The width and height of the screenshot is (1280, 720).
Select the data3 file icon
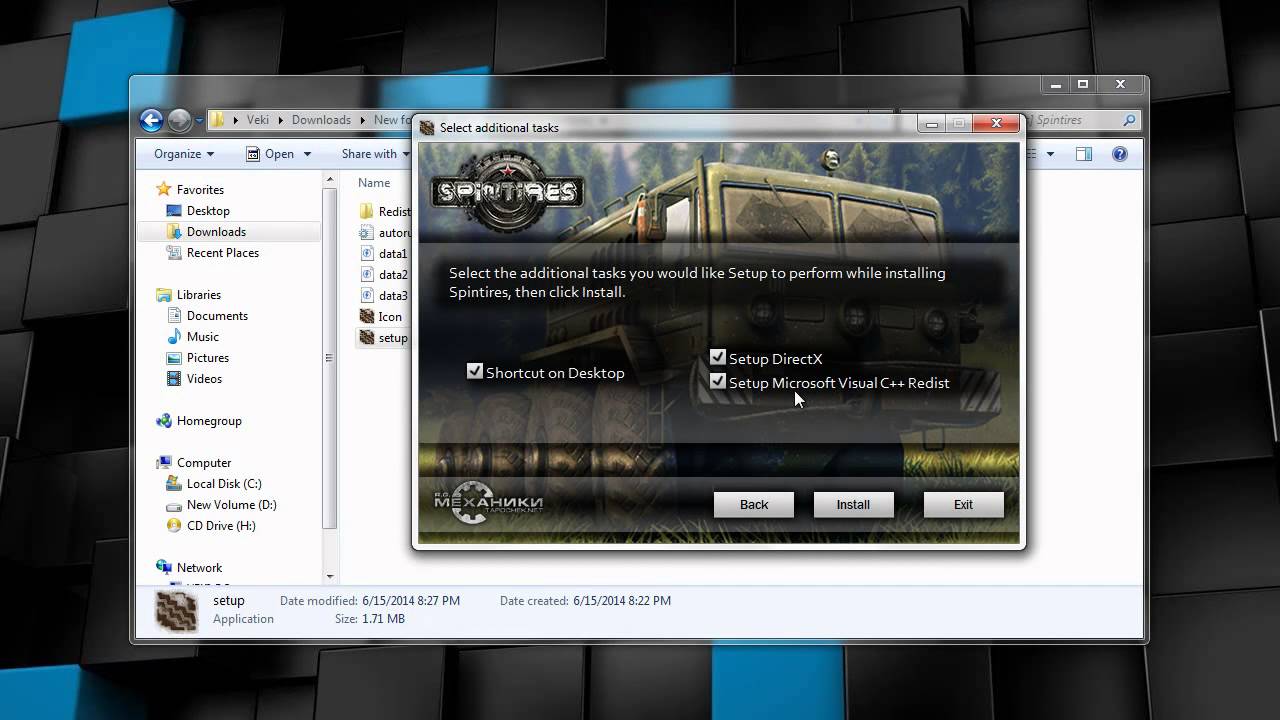[x=367, y=296]
